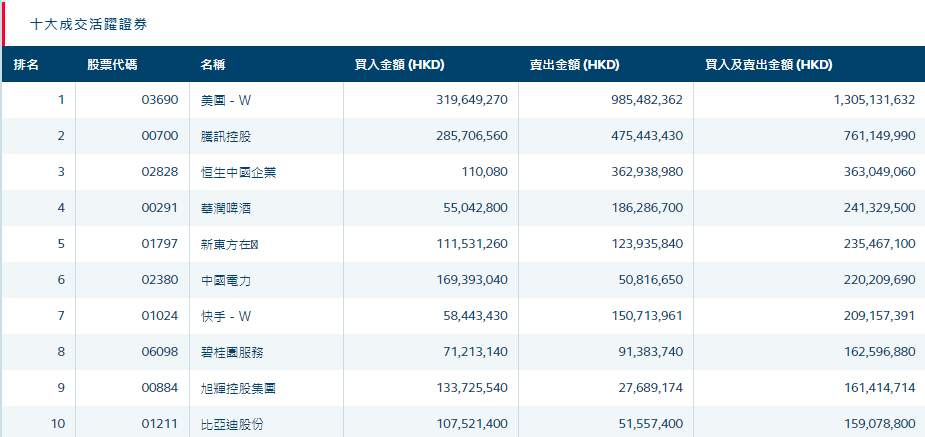Select total amount 235,467,100

point(880,244)
